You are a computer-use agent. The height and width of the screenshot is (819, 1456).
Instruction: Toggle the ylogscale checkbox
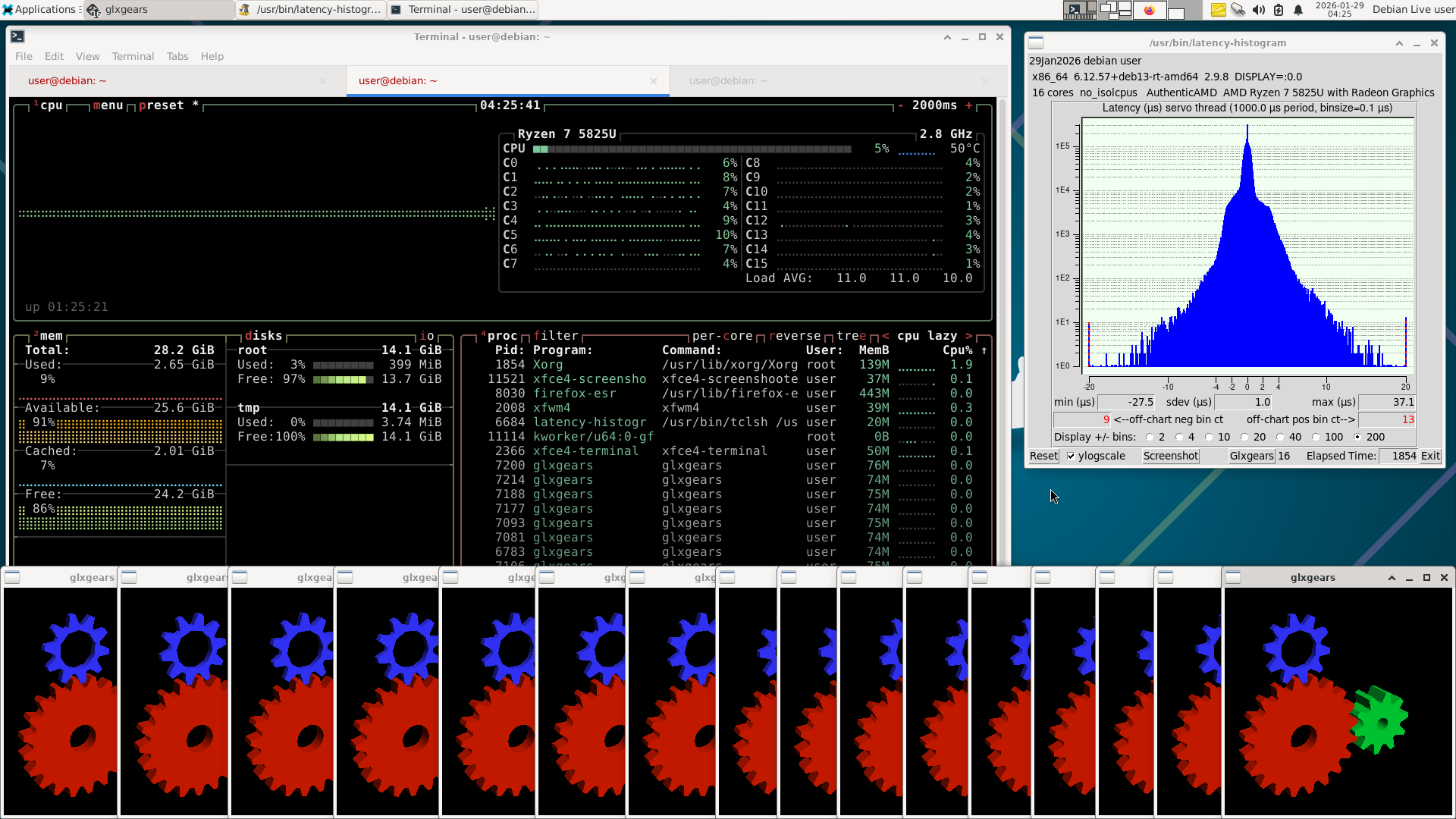[x=1071, y=457]
